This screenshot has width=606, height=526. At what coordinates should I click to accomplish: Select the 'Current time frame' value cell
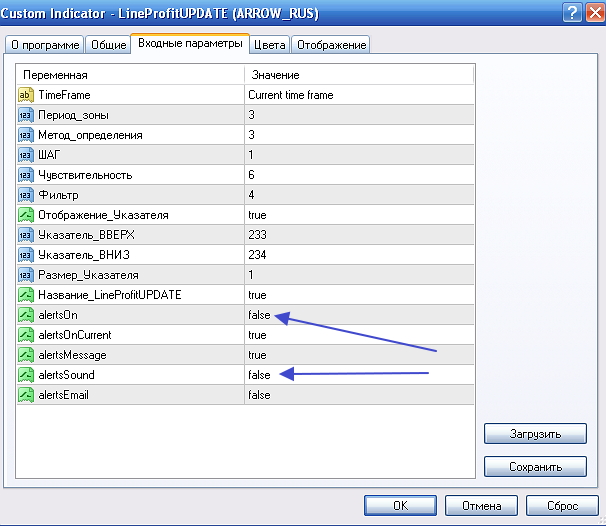[x=359, y=95]
